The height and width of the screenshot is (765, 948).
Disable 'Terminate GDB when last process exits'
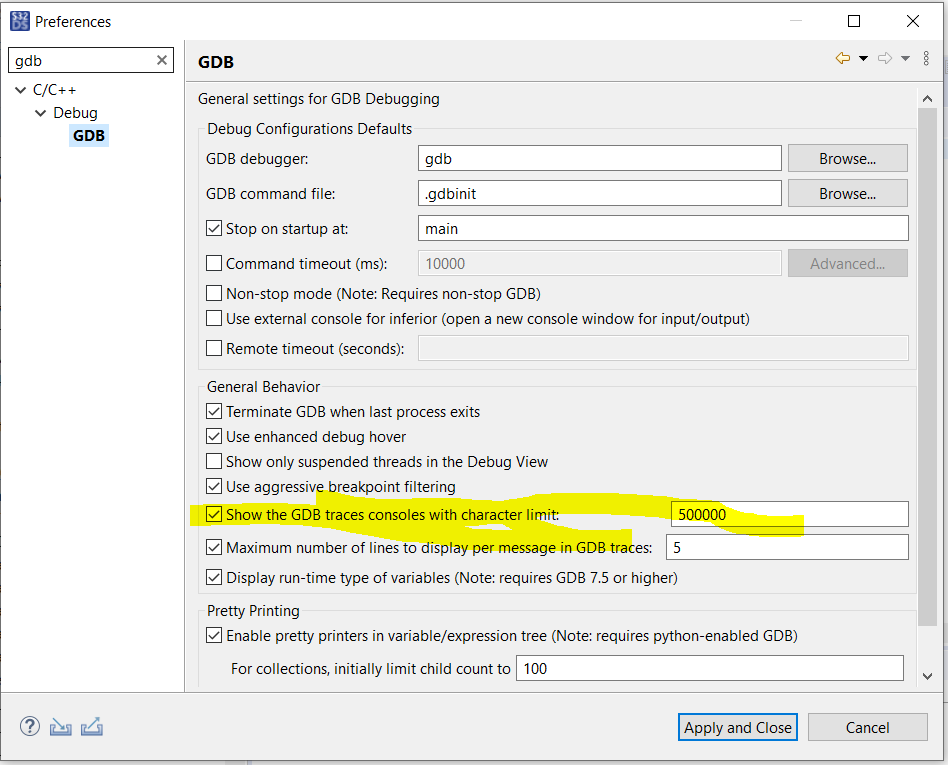214,411
